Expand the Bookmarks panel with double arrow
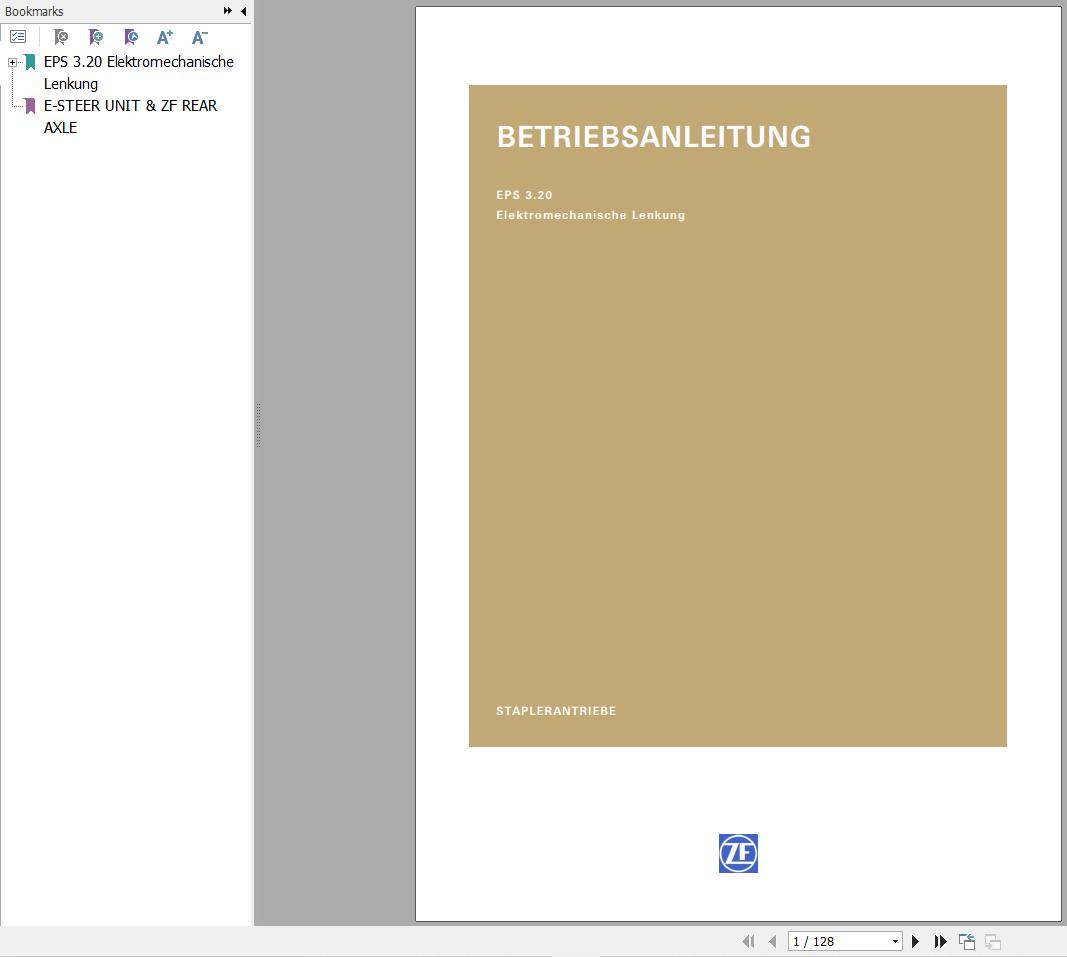 click(x=228, y=11)
